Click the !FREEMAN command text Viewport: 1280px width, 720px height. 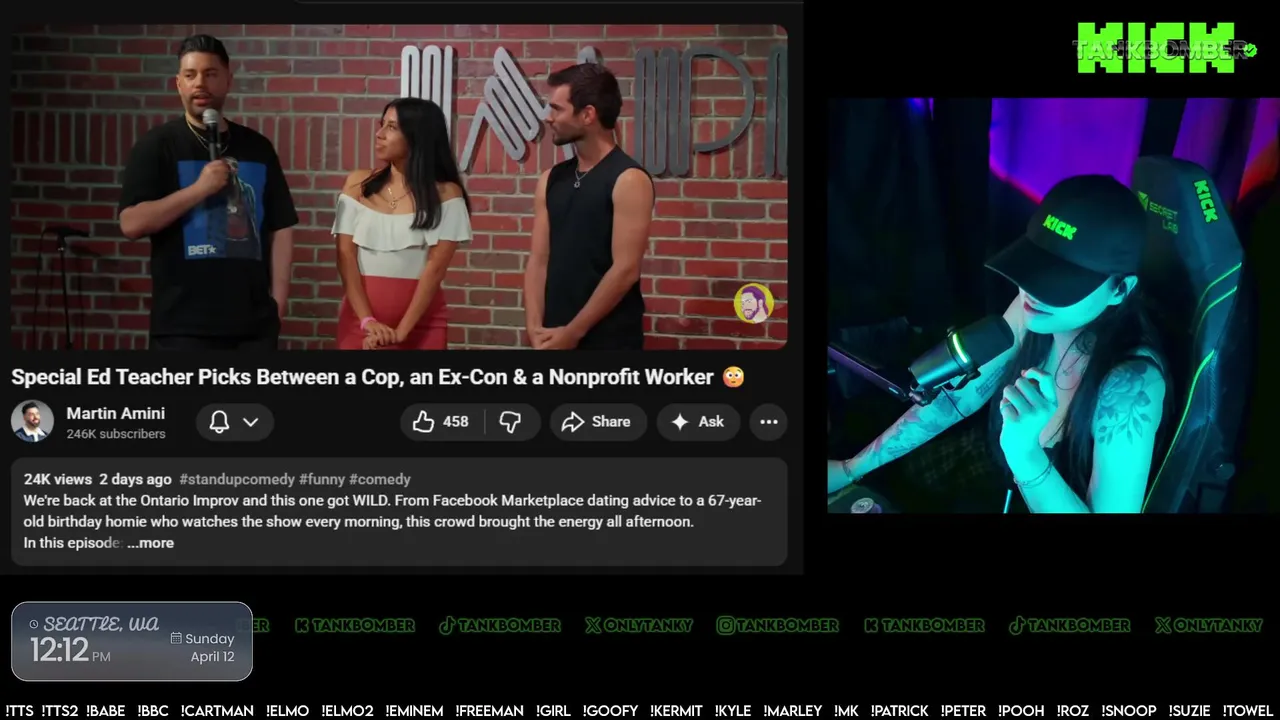pos(489,711)
